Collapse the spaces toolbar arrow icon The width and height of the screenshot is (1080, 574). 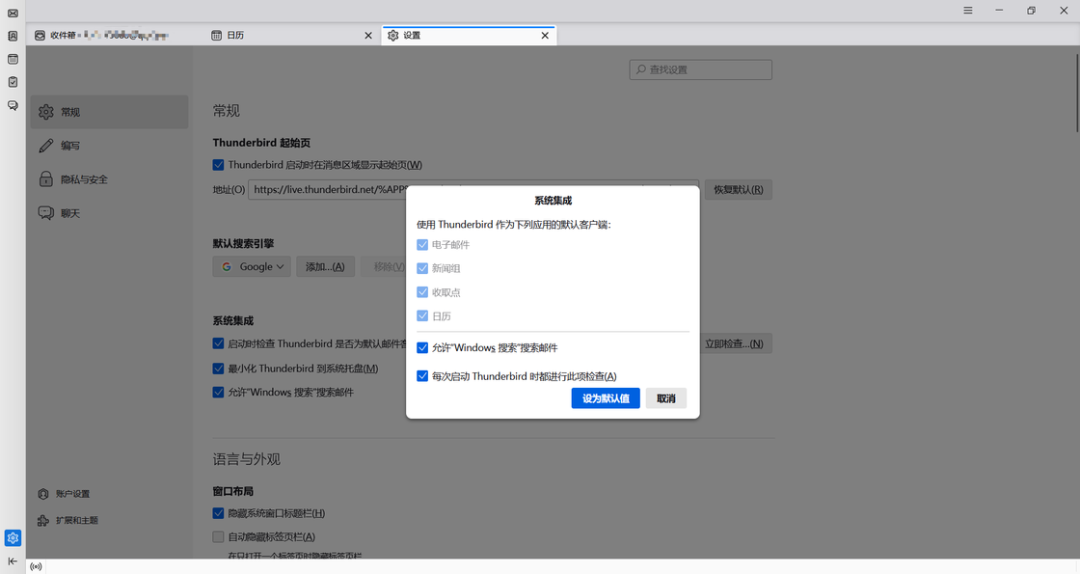pyautogui.click(x=12, y=561)
